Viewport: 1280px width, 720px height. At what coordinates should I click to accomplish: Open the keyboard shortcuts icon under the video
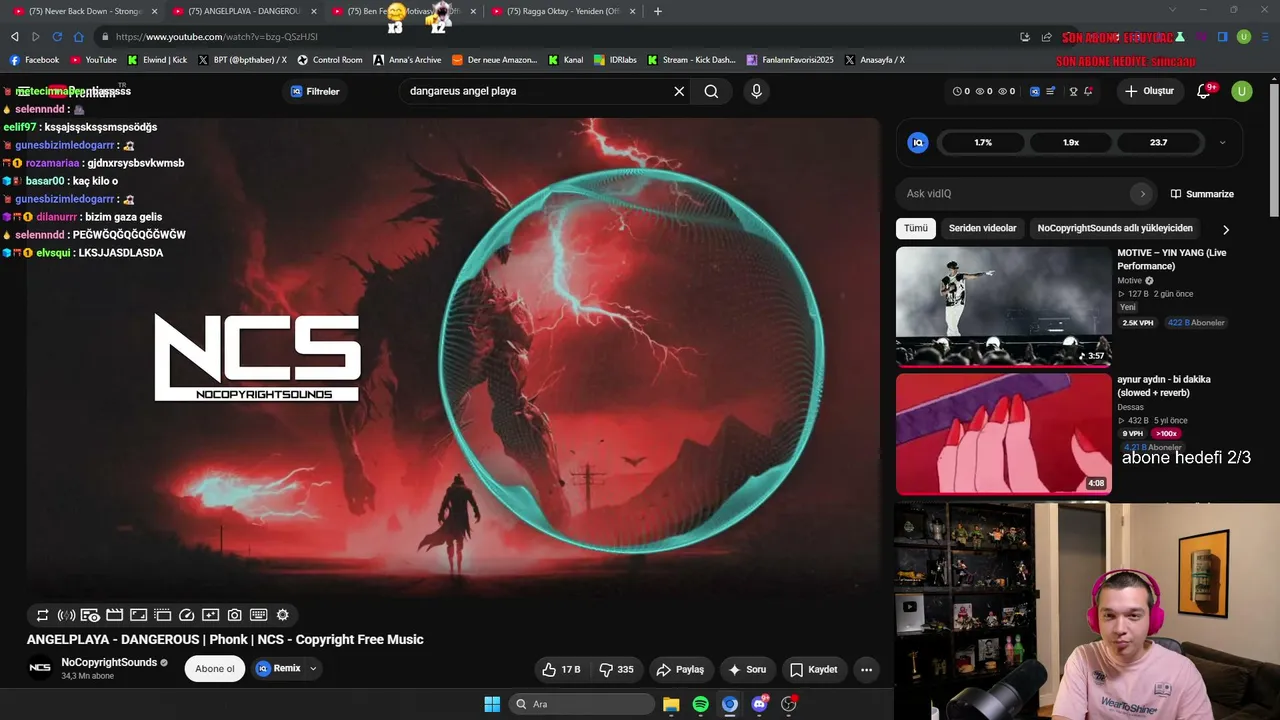(x=258, y=615)
